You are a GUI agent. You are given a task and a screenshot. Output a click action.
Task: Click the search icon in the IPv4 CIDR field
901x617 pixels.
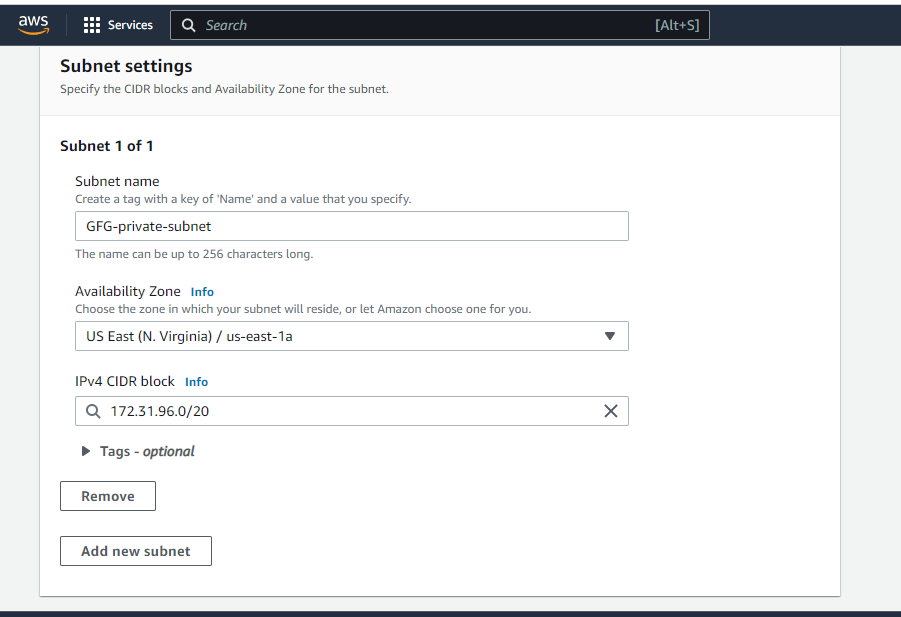pos(93,411)
